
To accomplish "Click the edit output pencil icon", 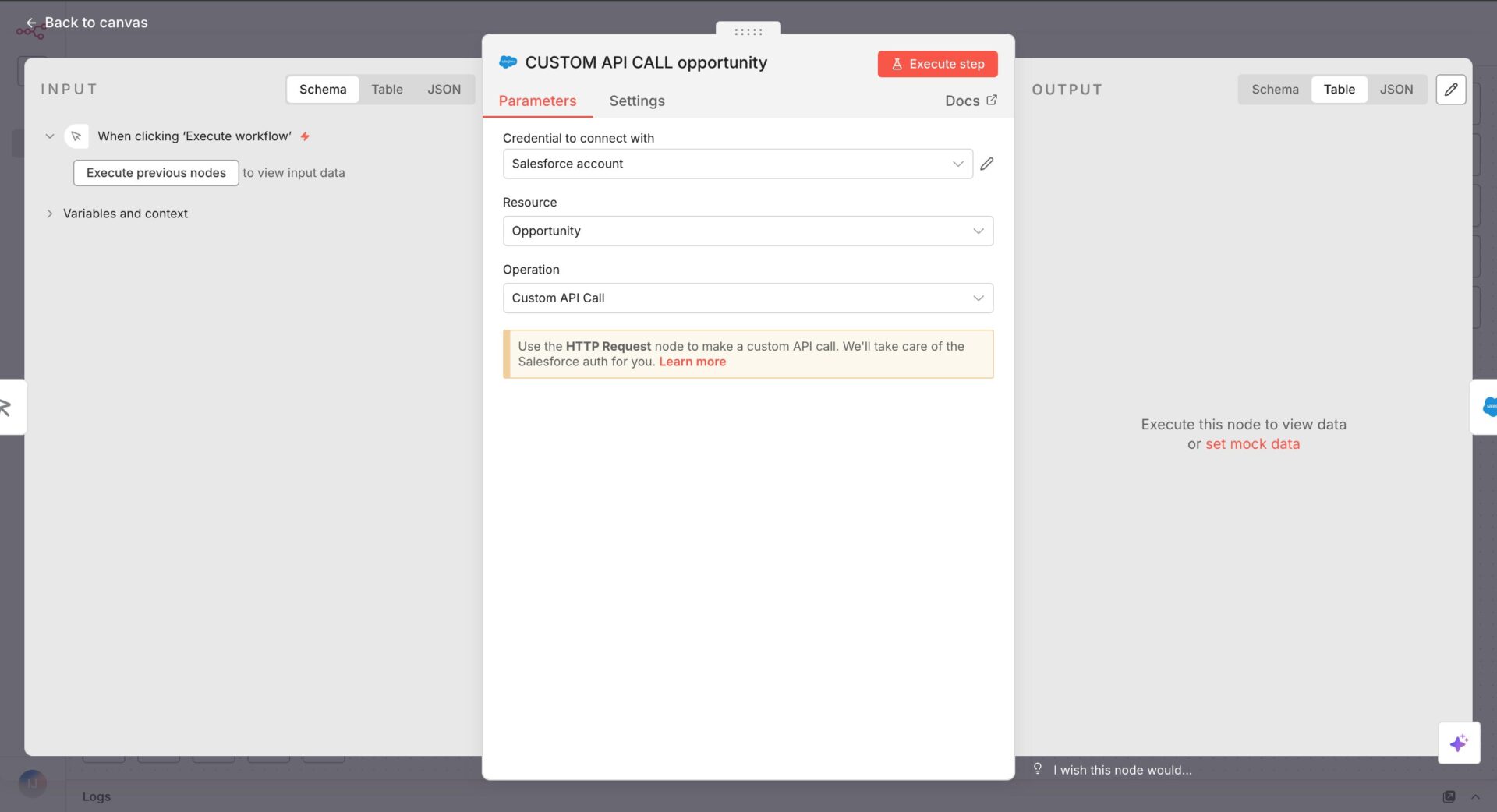I will 1450,90.
